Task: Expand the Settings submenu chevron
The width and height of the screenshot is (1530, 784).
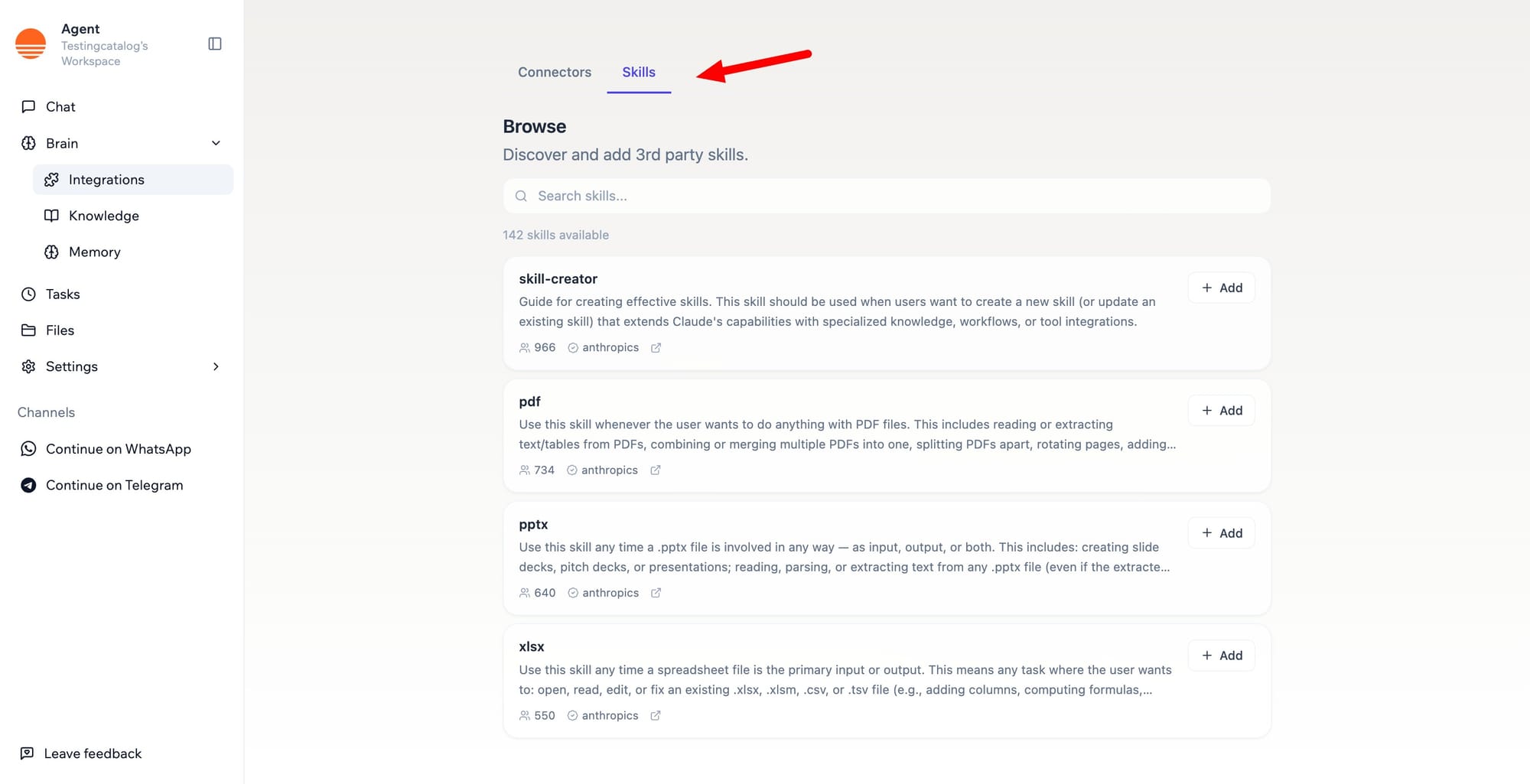Action: pos(216,366)
